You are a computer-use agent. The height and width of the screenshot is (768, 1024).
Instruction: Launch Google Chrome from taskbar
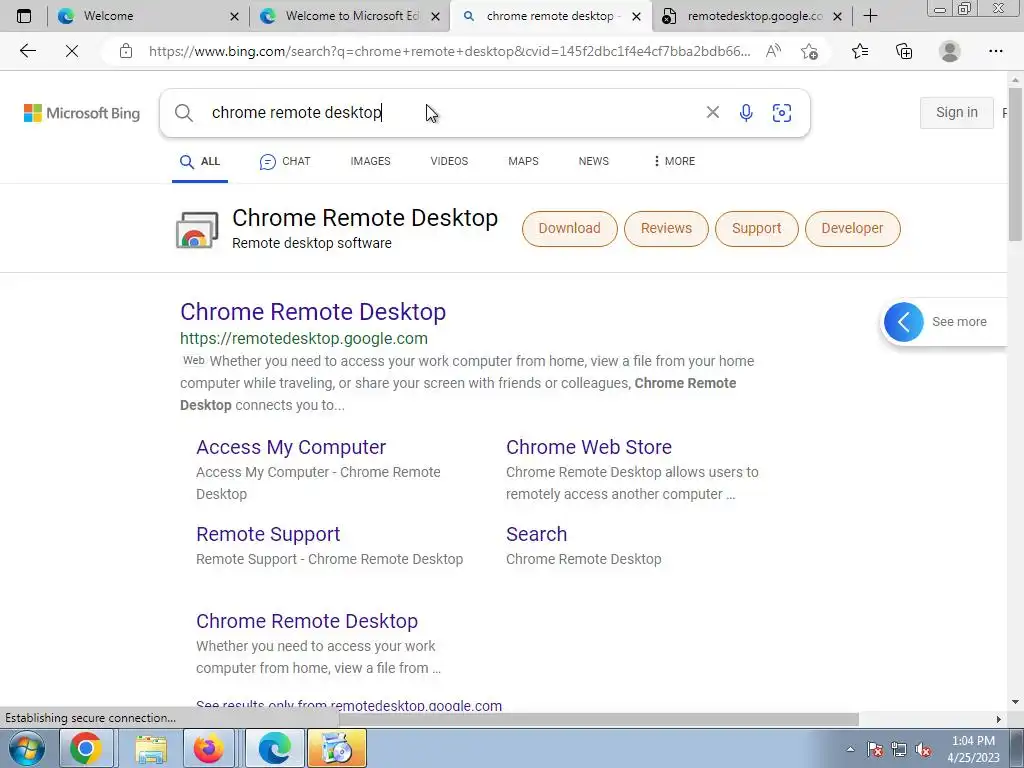[x=86, y=748]
